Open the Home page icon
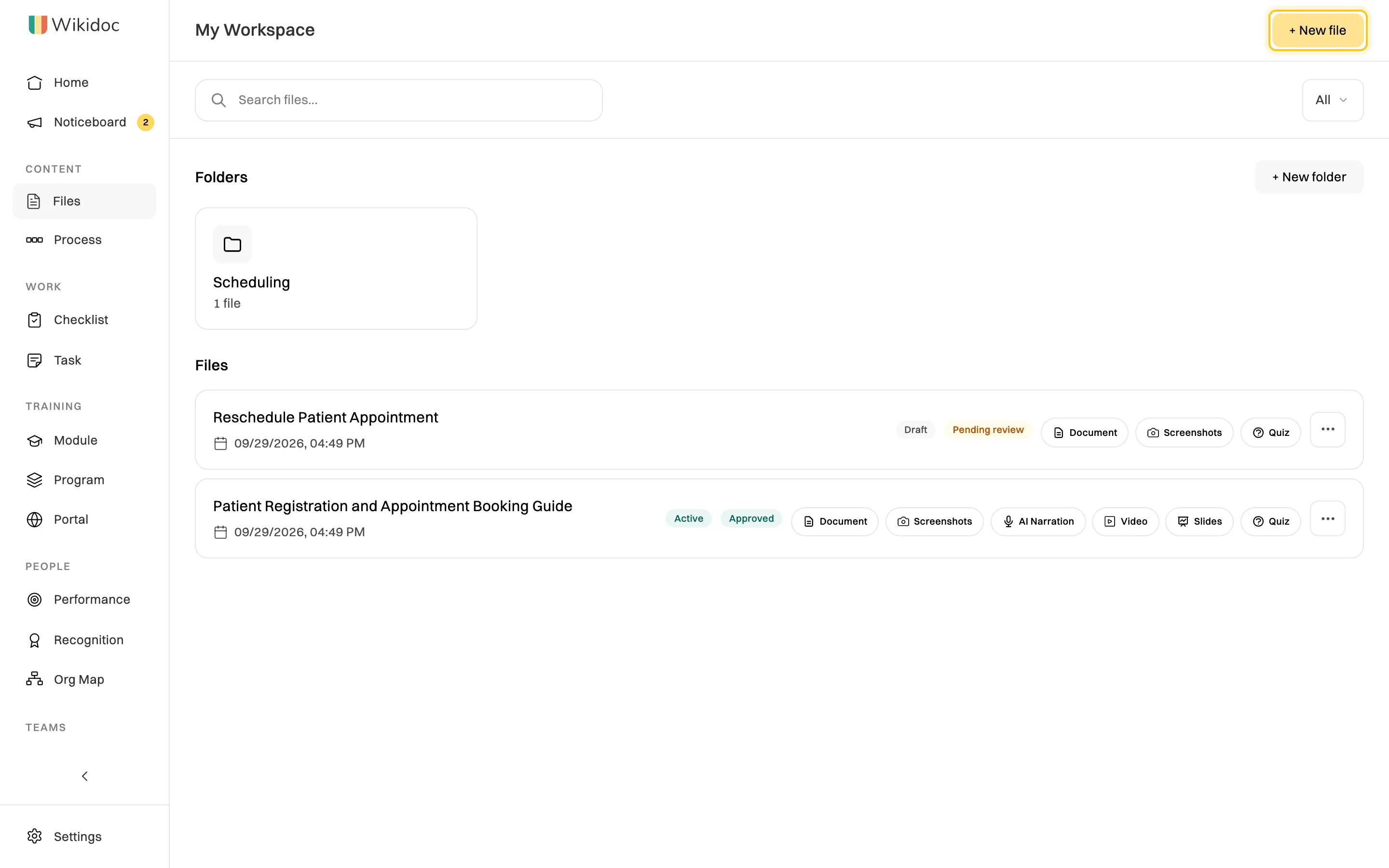1389x868 pixels. click(34, 82)
